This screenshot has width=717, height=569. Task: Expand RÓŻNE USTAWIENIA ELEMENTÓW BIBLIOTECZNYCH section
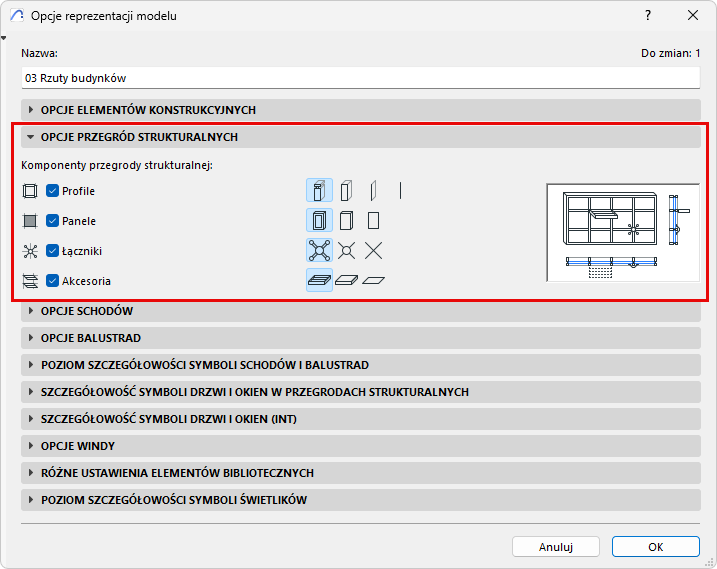tap(361, 473)
